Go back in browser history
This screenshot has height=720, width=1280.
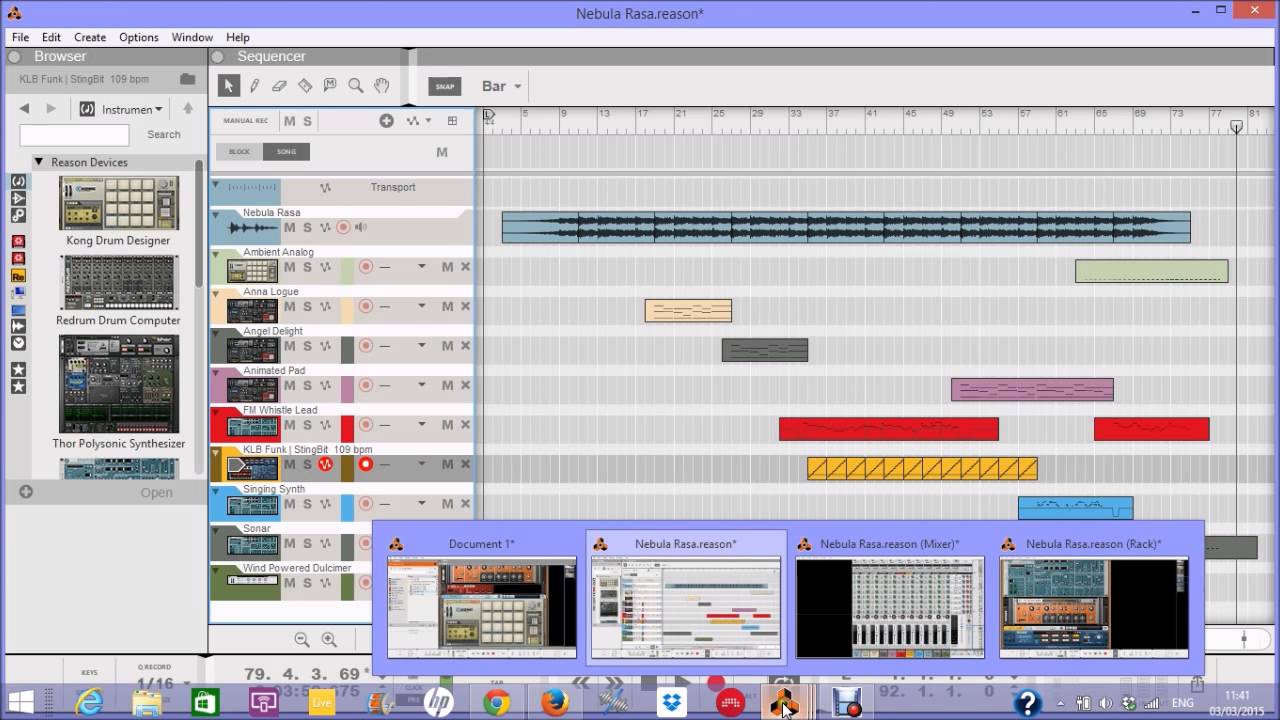(24, 108)
